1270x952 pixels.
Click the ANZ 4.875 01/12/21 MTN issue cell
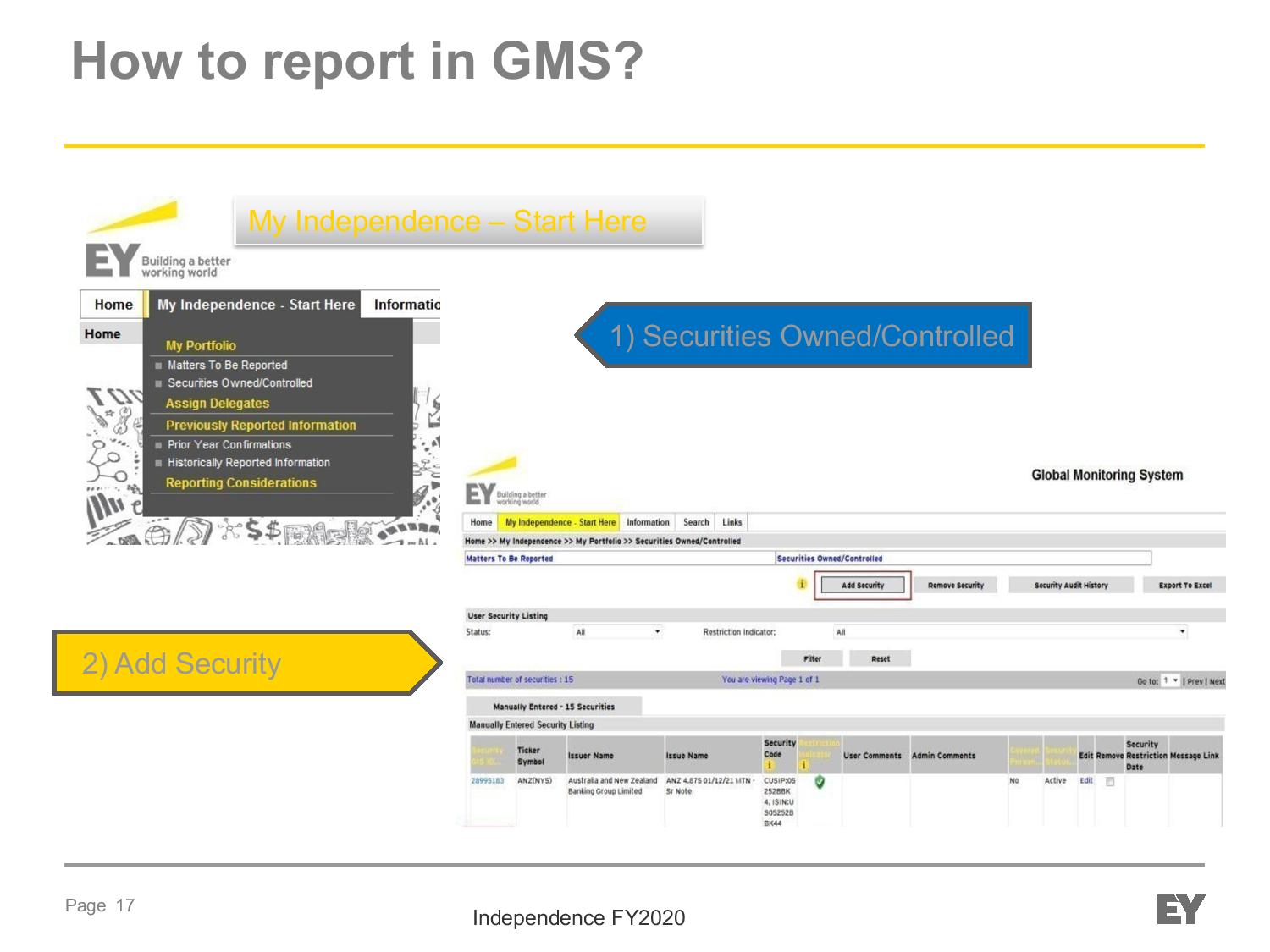[710, 786]
